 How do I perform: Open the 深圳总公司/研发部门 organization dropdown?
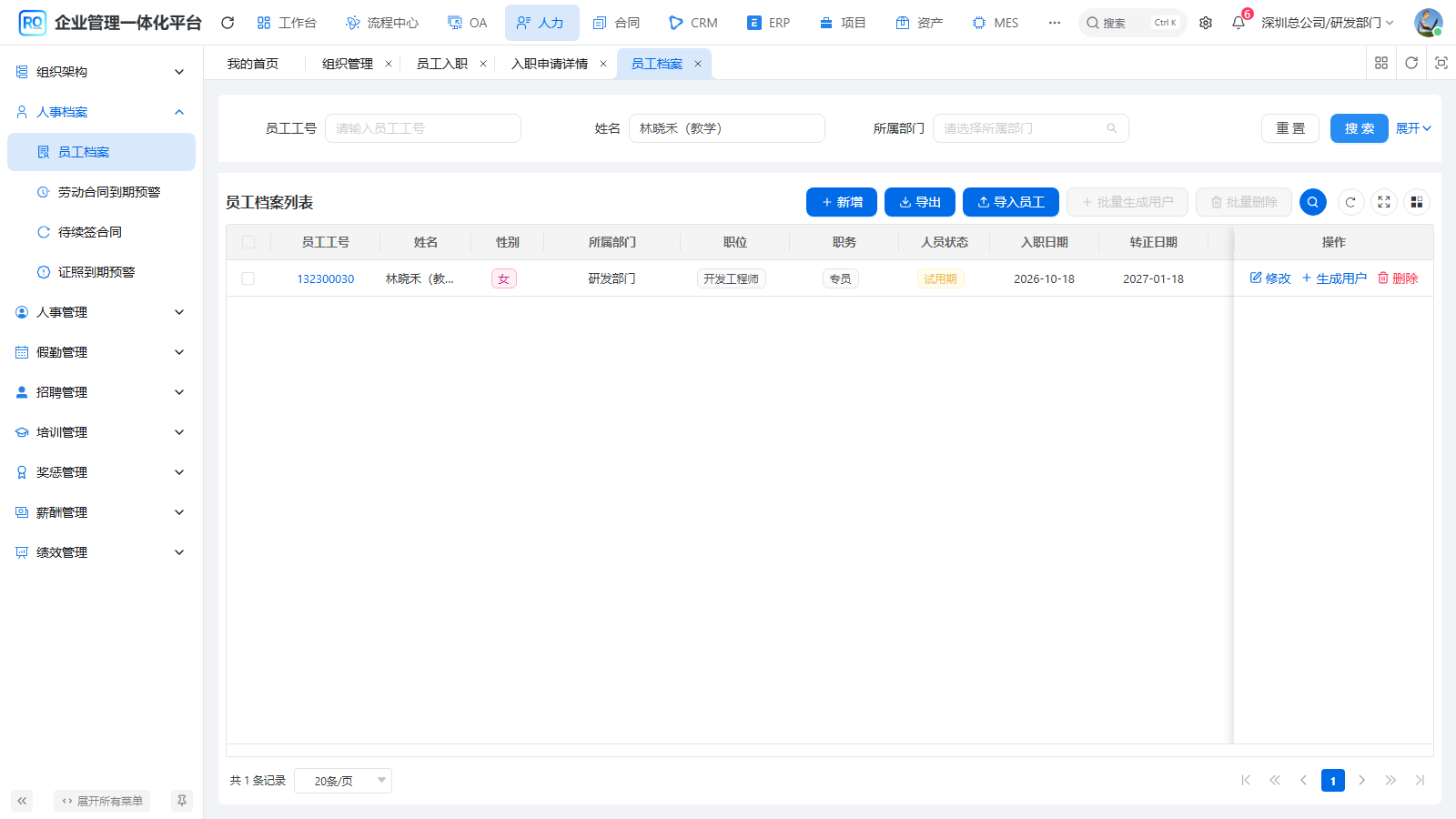[x=1327, y=23]
